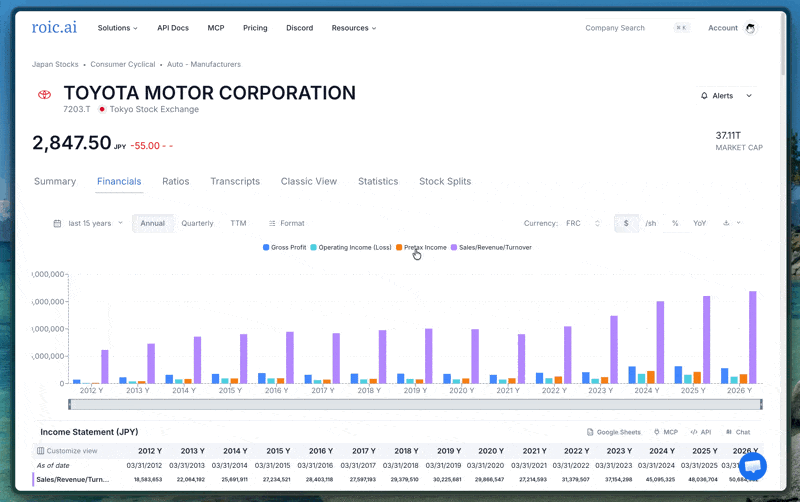The width and height of the screenshot is (800, 502).
Task: Expand the last 15 years dropdown
Action: (x=88, y=223)
